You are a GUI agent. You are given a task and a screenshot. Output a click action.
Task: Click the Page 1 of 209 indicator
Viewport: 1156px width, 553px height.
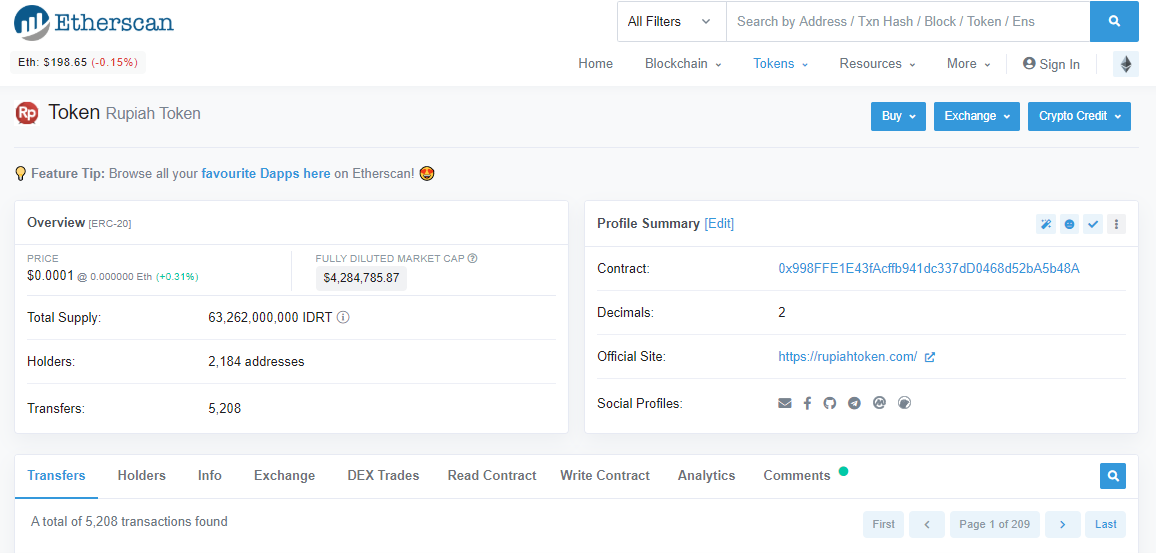[995, 524]
